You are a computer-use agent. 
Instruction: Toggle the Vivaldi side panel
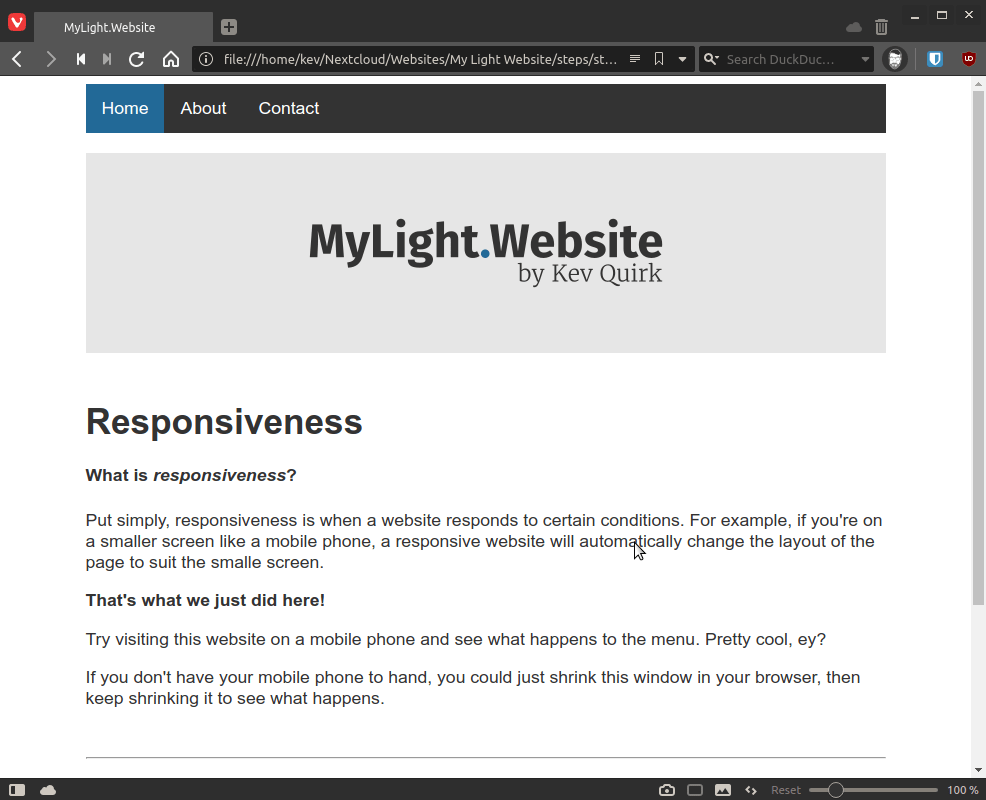point(16,789)
